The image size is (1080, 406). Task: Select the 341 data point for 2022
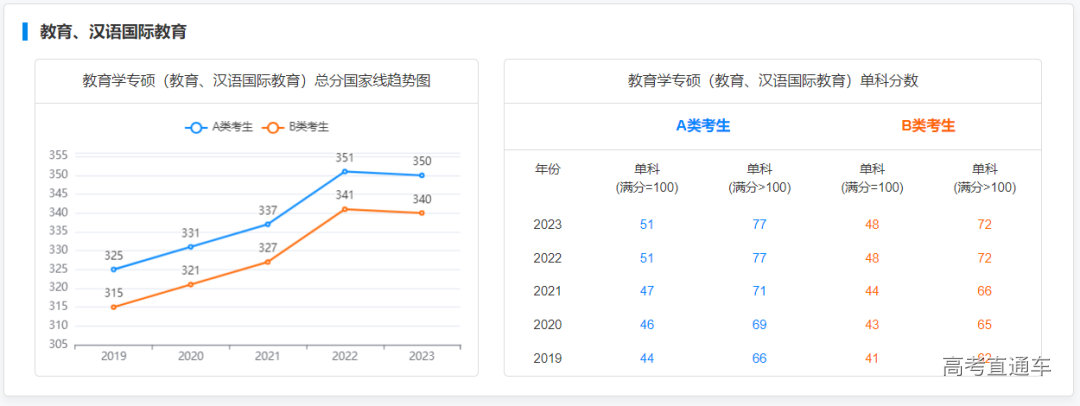tap(345, 209)
